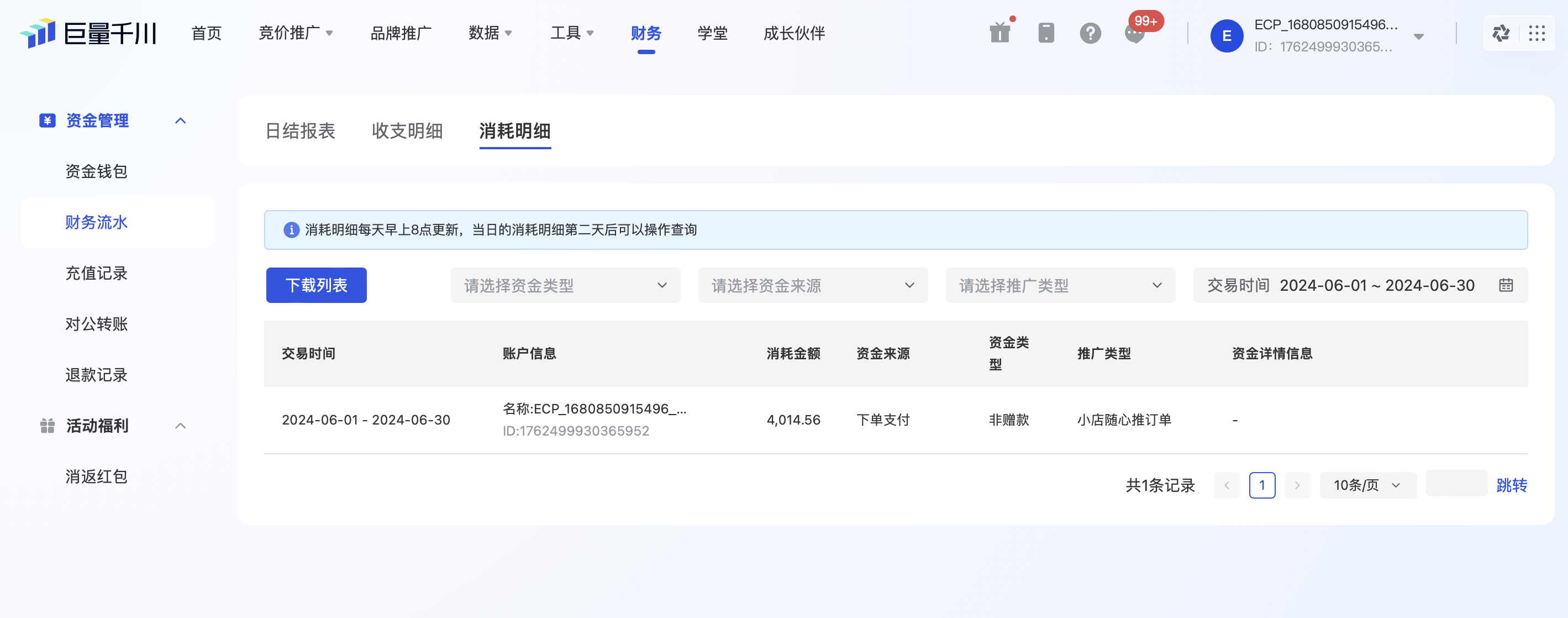Click the 下载列表 button

click(316, 285)
